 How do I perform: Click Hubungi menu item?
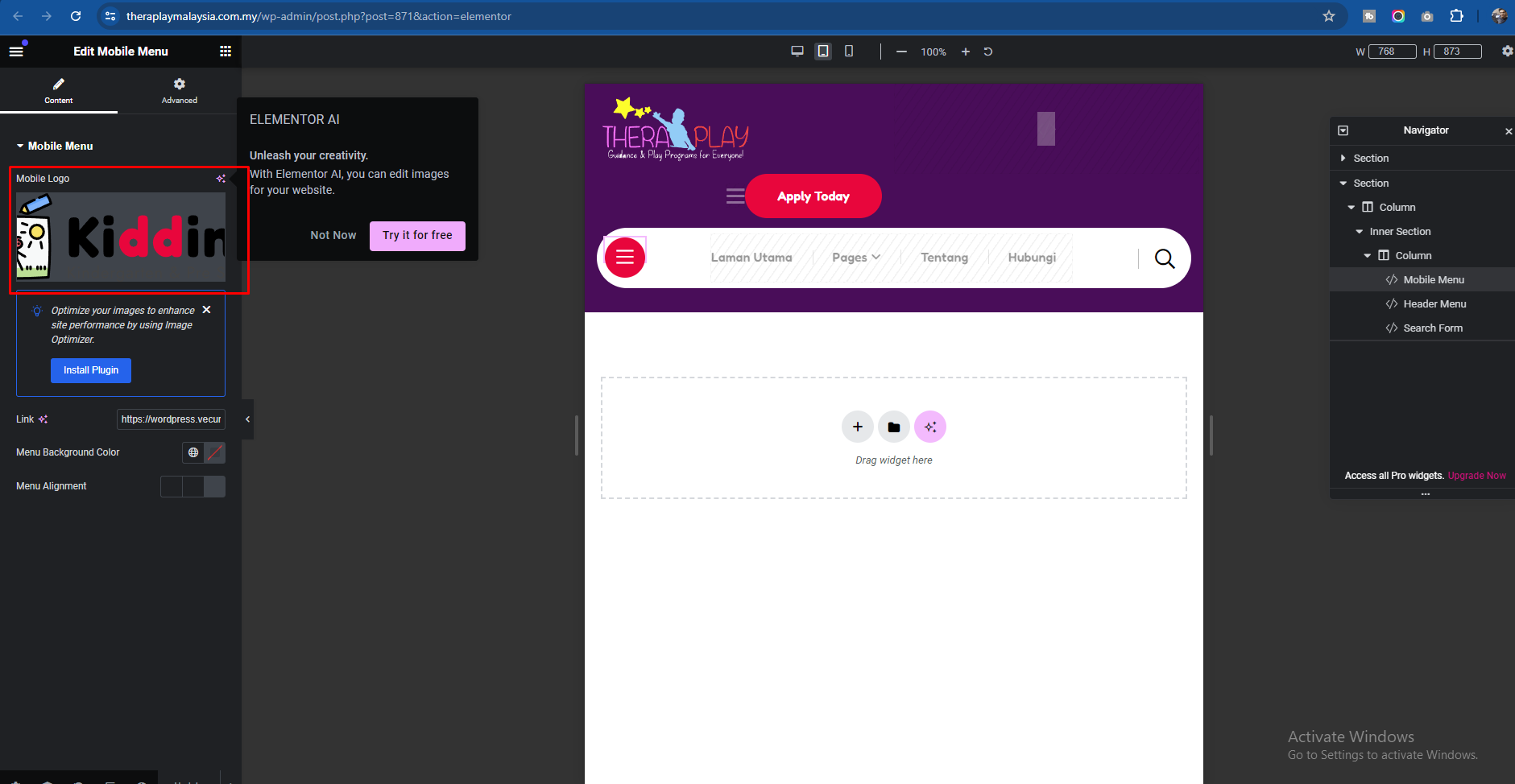pyautogui.click(x=1032, y=258)
